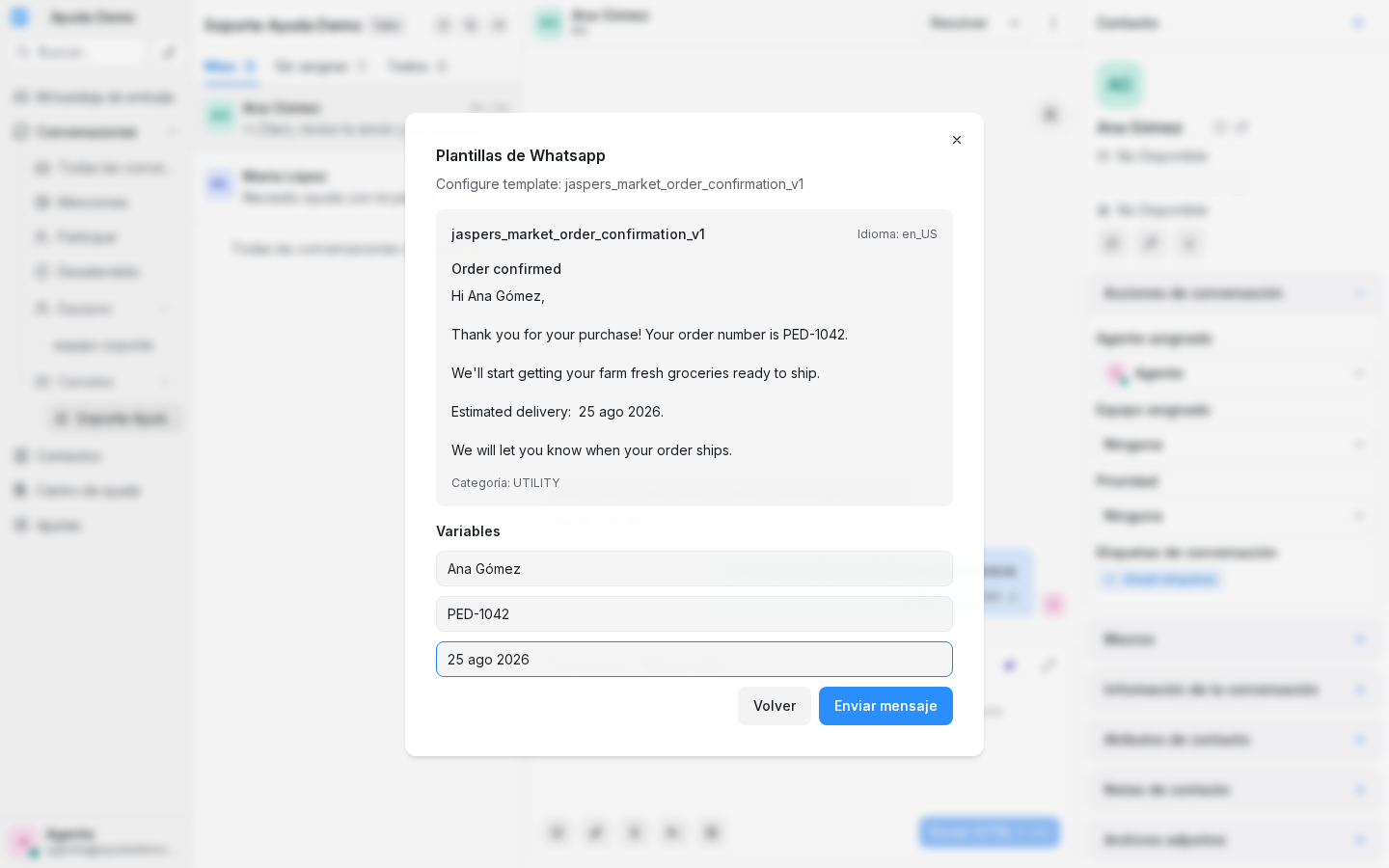1389x868 pixels.
Task: Click the 'Hi Ana Gómez,' greeting line
Action: point(498,296)
